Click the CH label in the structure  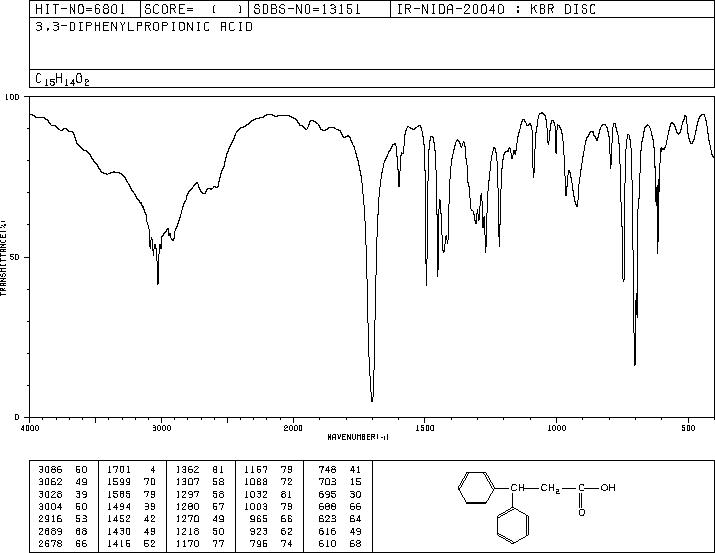coord(518,488)
